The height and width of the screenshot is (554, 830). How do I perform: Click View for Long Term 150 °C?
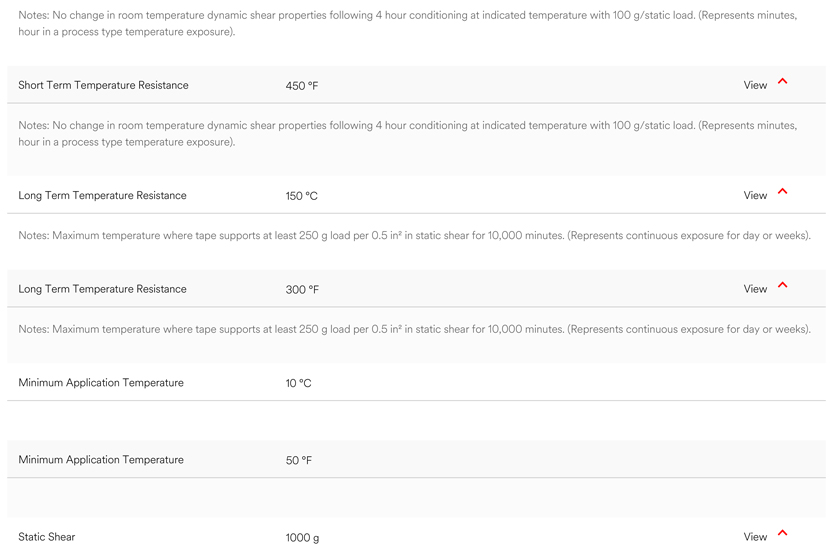(x=755, y=195)
